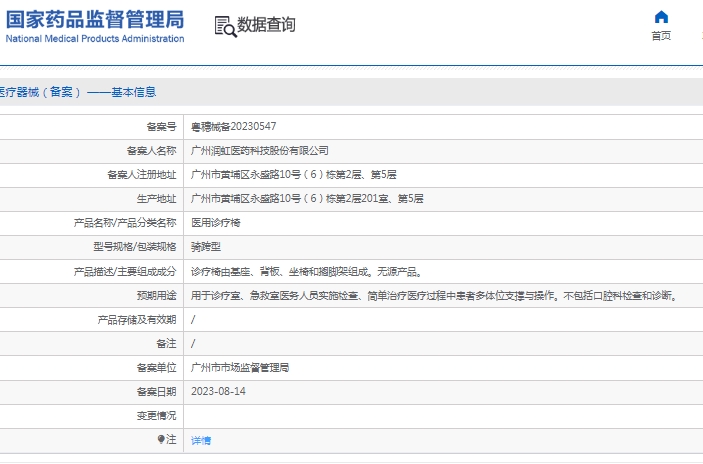The image size is (703, 464).
Task: Click the data query magnifier icon
Action: pyautogui.click(x=226, y=26)
